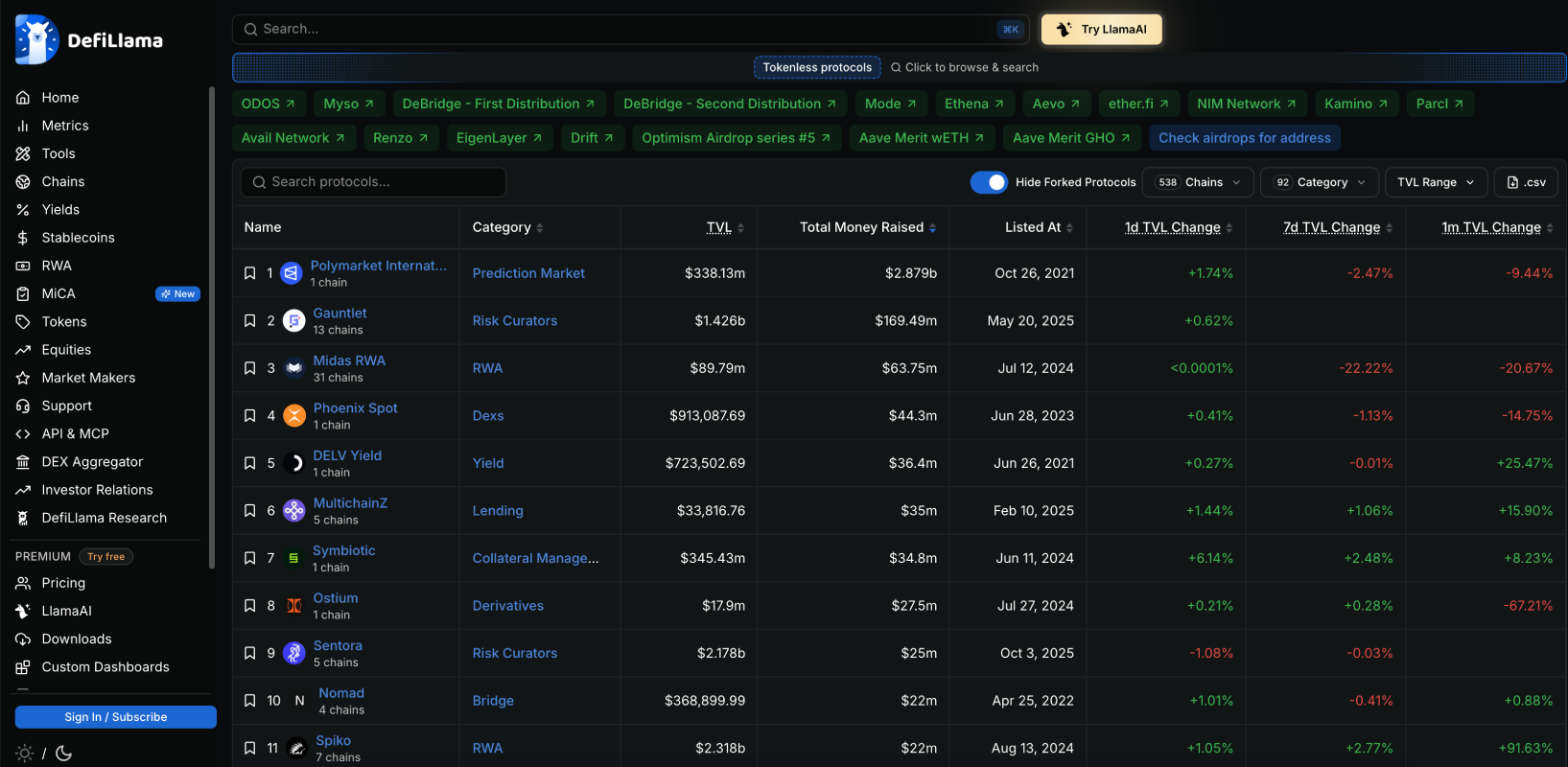Click the Try free premium badge
Screen dimensions: 1568x767
coord(105,556)
